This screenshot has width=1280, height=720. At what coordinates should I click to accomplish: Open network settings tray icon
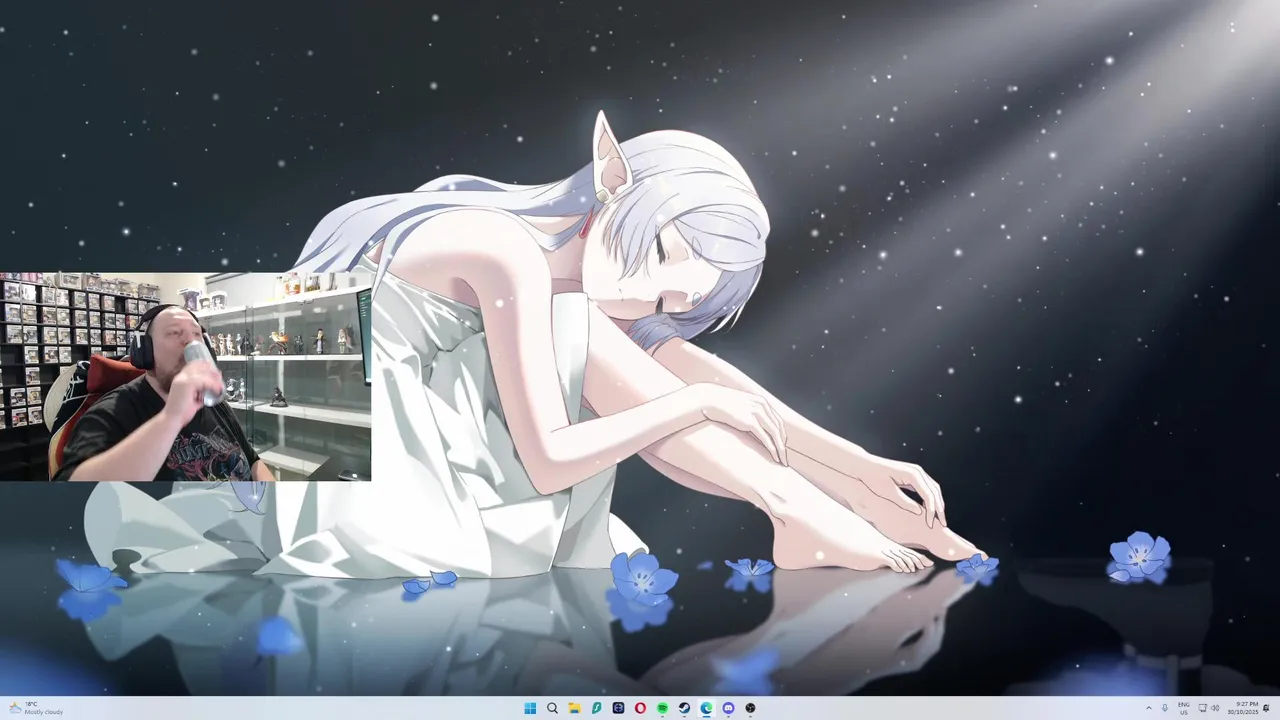(1203, 708)
